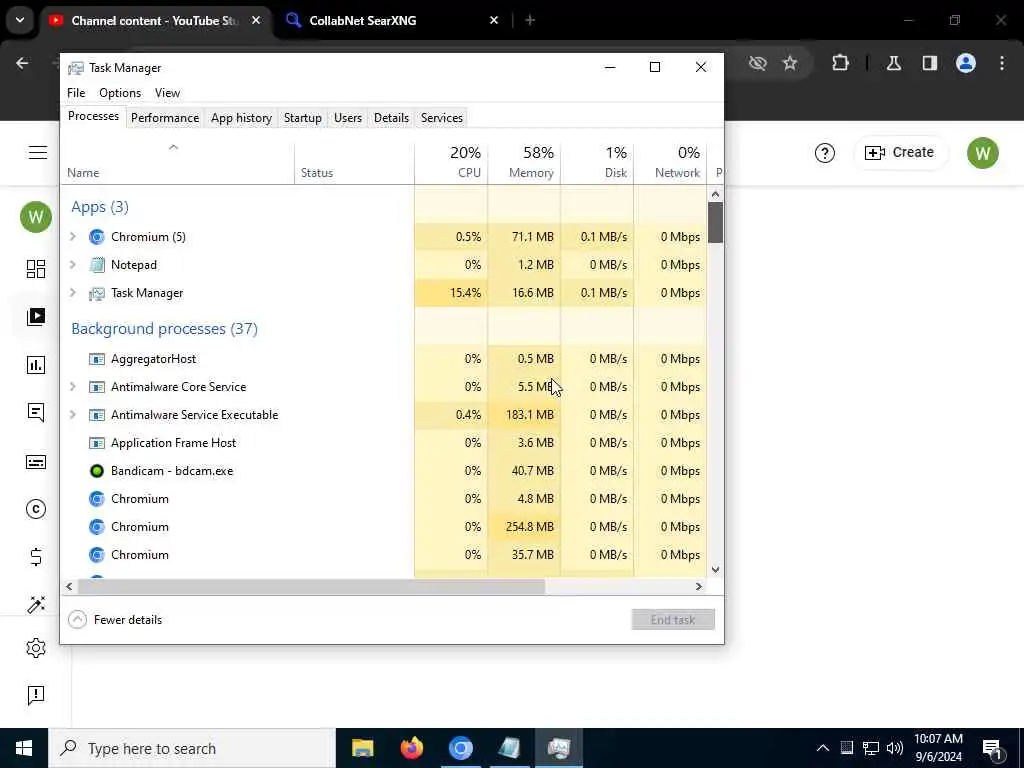Click the End task button
This screenshot has height=768, width=1024.
click(x=673, y=619)
